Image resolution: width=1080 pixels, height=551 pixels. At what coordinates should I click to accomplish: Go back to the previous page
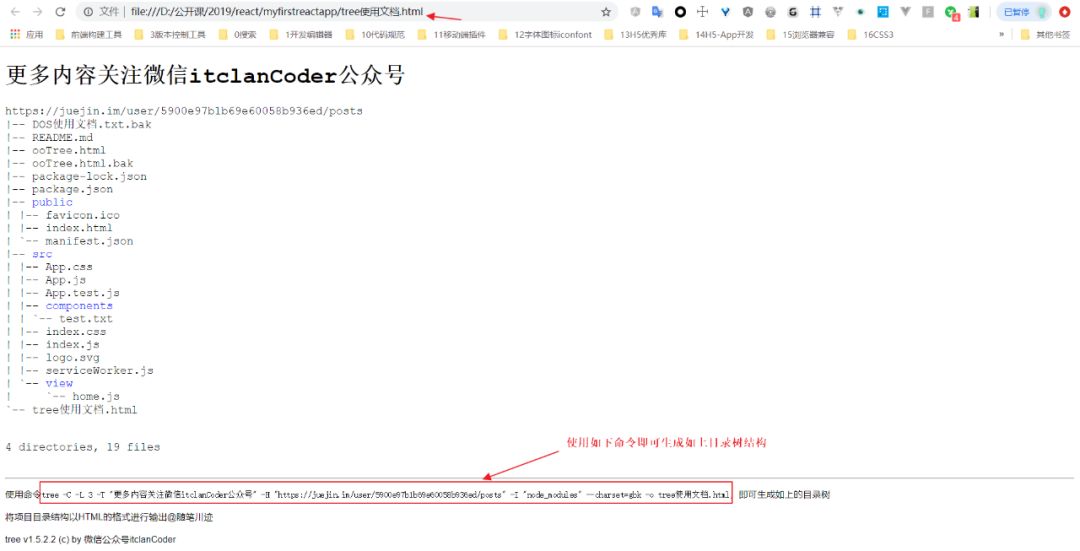(x=15, y=12)
